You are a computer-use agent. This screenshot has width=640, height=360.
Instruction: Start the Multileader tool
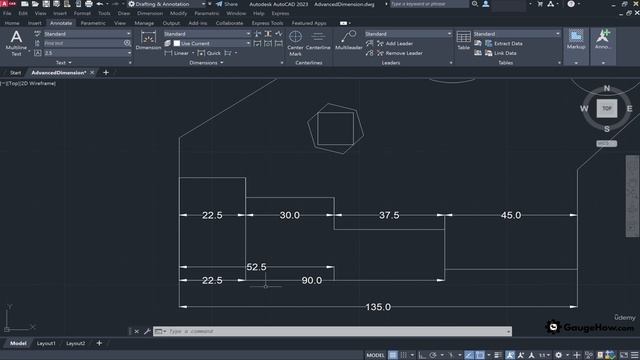[x=349, y=40]
